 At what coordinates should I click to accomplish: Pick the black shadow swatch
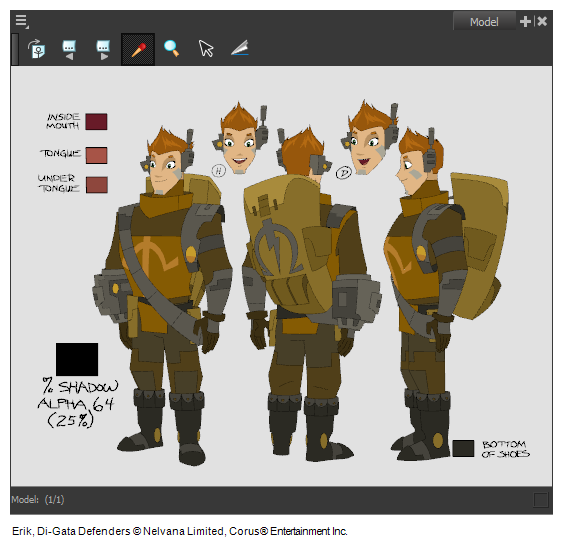tap(77, 359)
